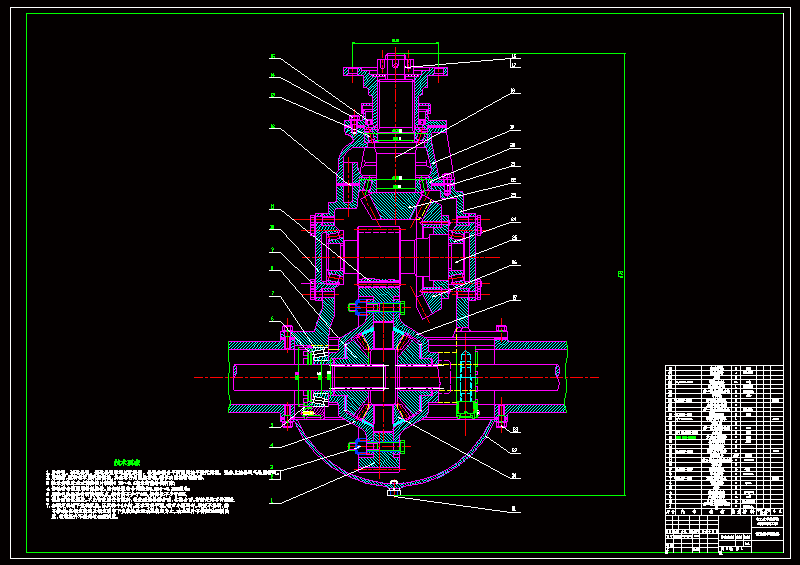The height and width of the screenshot is (565, 800).
Task: Click part callout number 17
Action: pos(514,65)
